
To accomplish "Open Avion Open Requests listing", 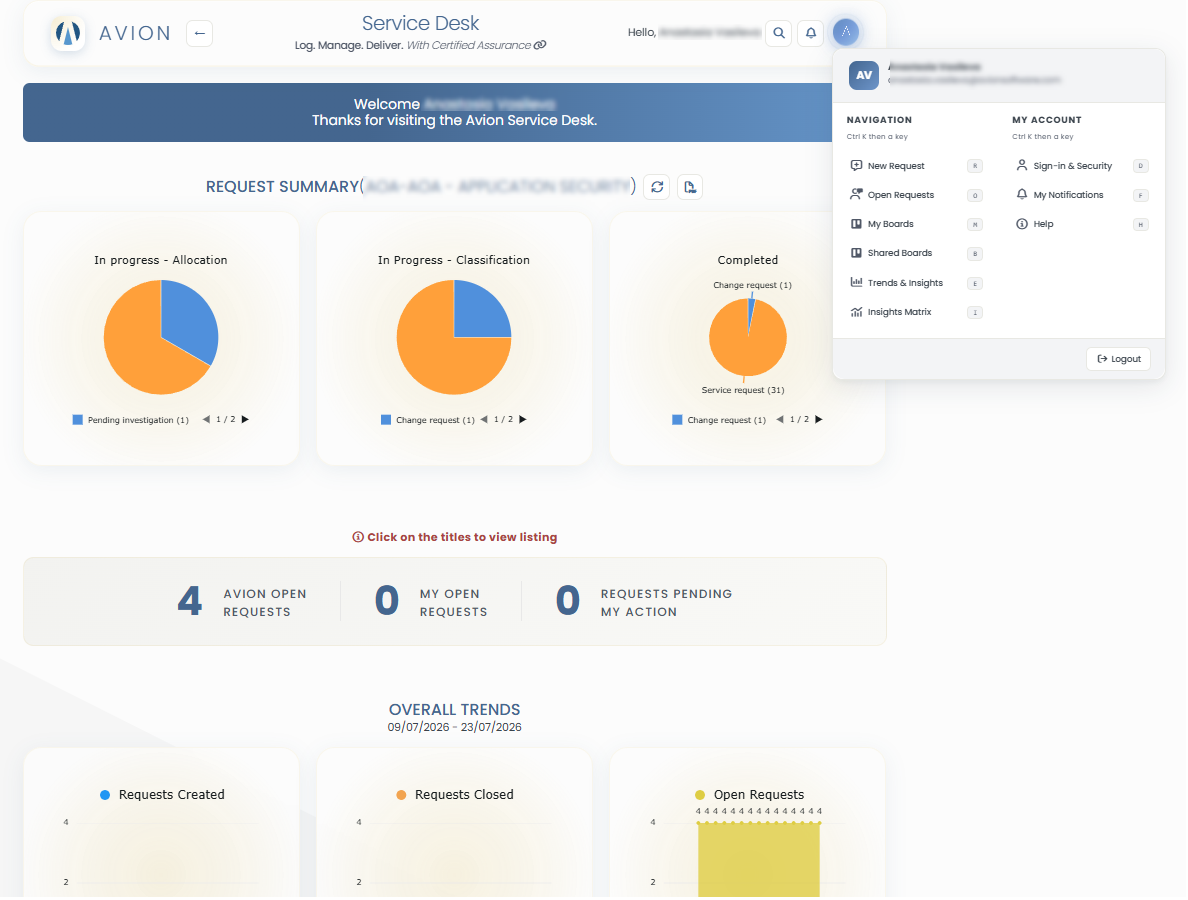I will tap(264, 603).
